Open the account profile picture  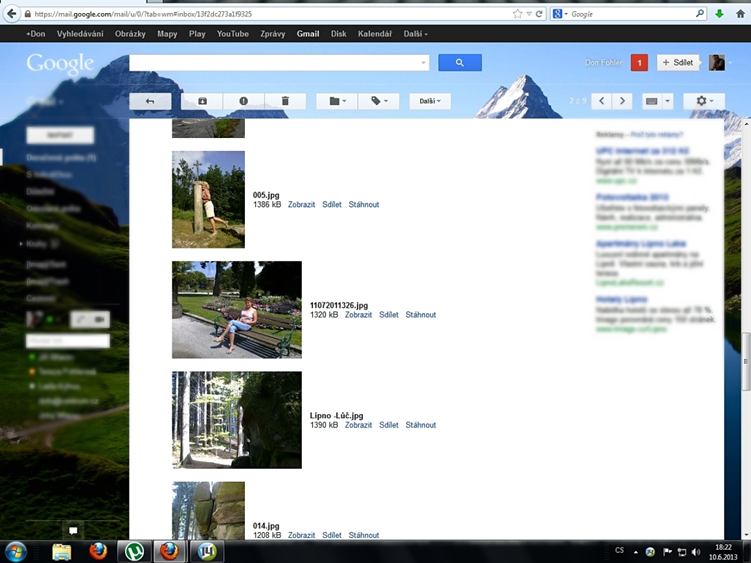click(717, 63)
